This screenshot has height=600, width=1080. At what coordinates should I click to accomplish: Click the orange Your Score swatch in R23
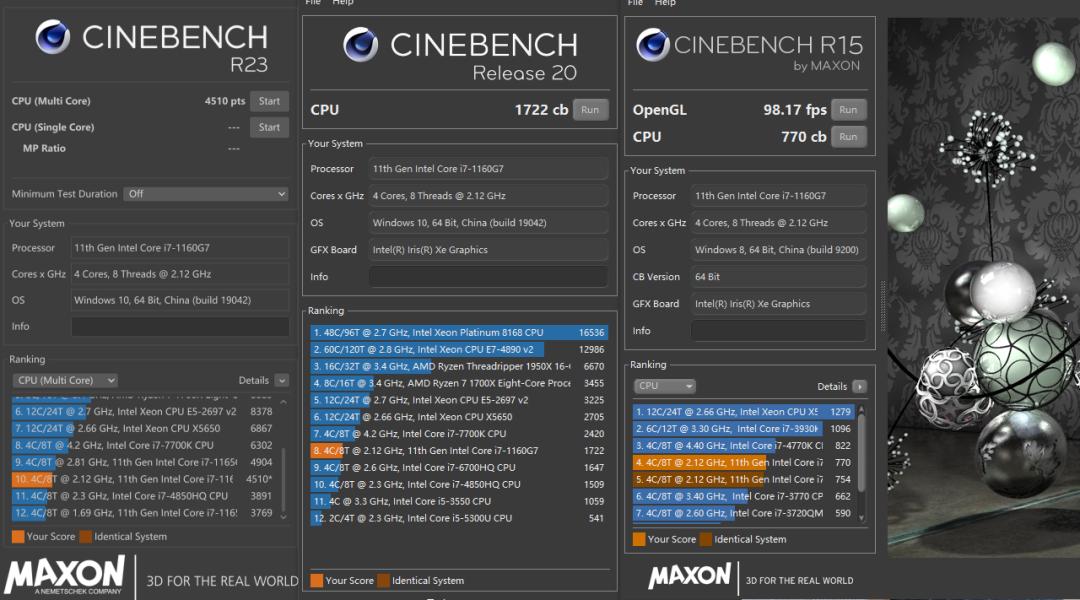tap(18, 536)
